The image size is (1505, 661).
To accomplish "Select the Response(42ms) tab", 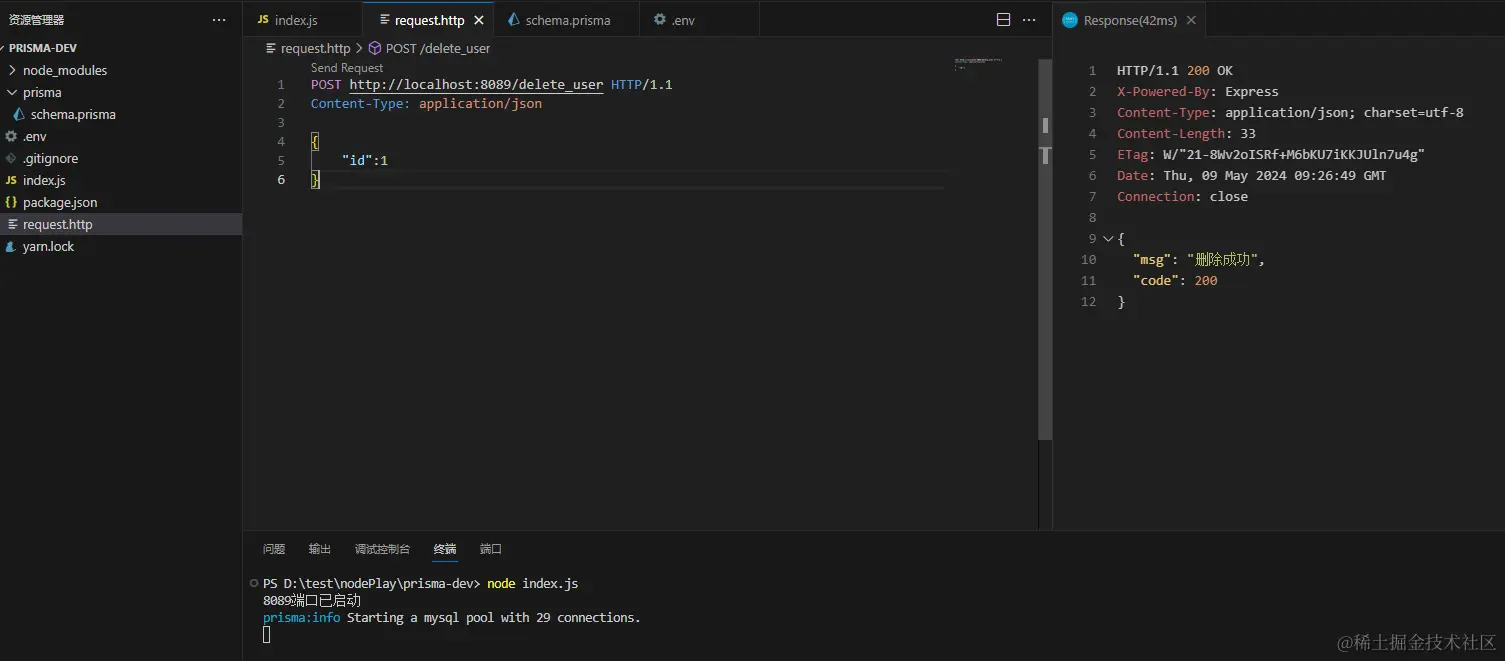I will click(x=1130, y=20).
